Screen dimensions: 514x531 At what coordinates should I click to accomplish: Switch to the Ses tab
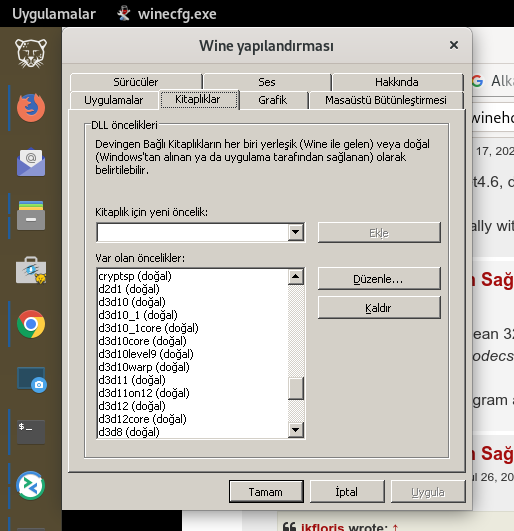click(267, 82)
